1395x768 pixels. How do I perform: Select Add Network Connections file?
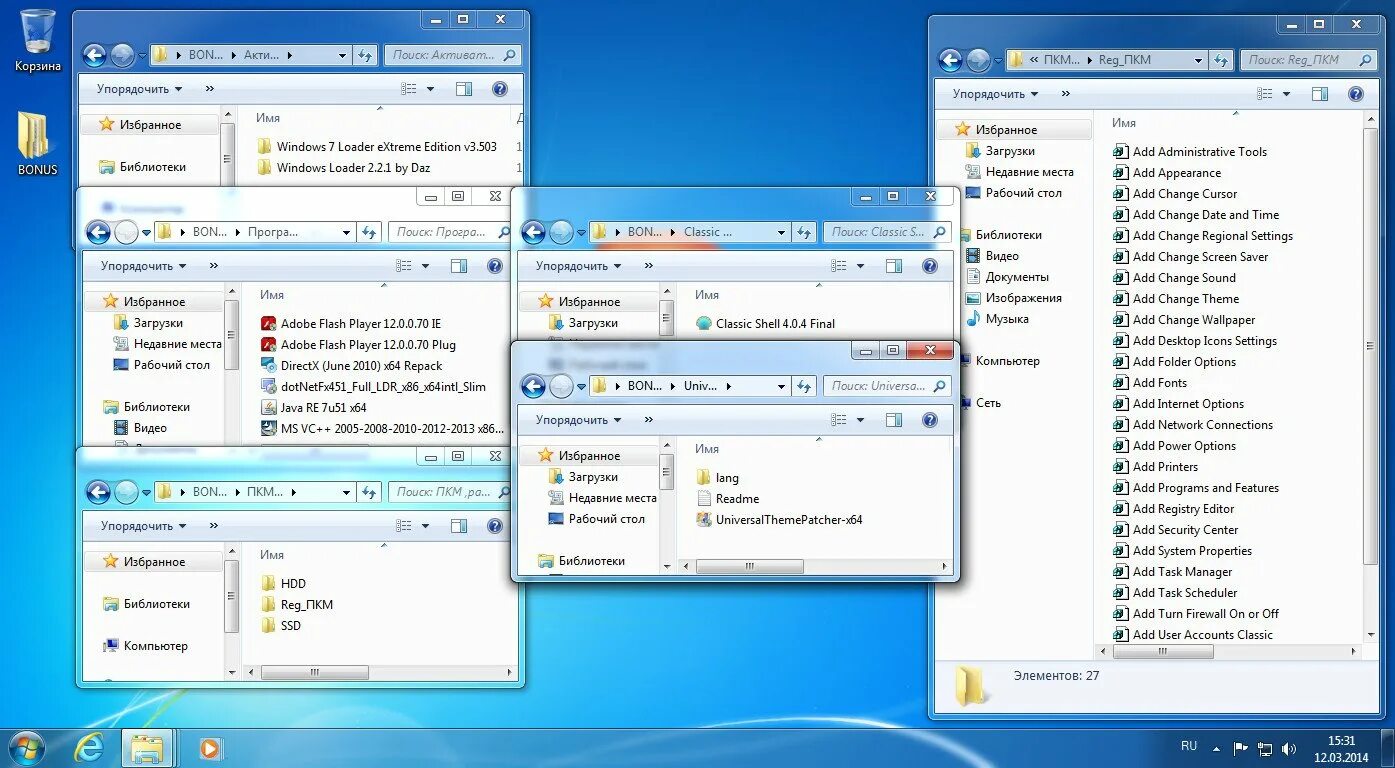[x=1193, y=425]
